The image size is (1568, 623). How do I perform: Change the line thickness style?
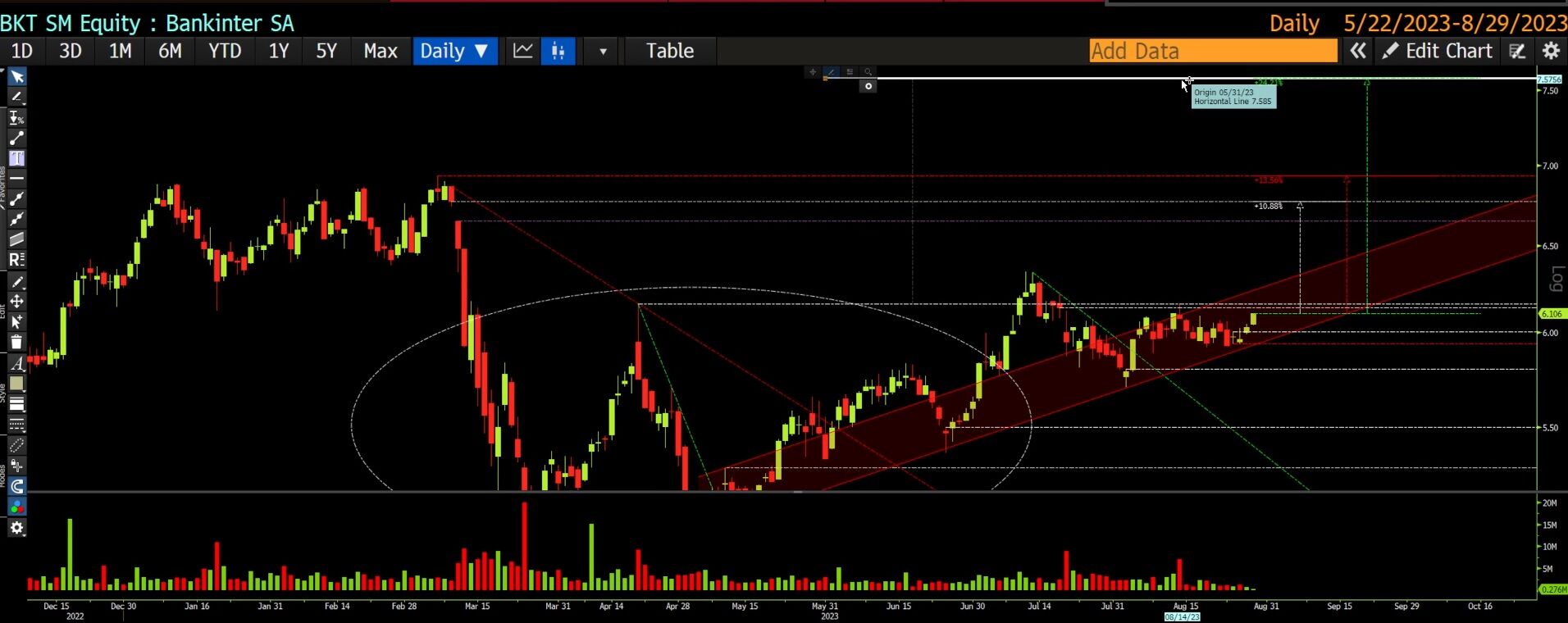coord(16,404)
